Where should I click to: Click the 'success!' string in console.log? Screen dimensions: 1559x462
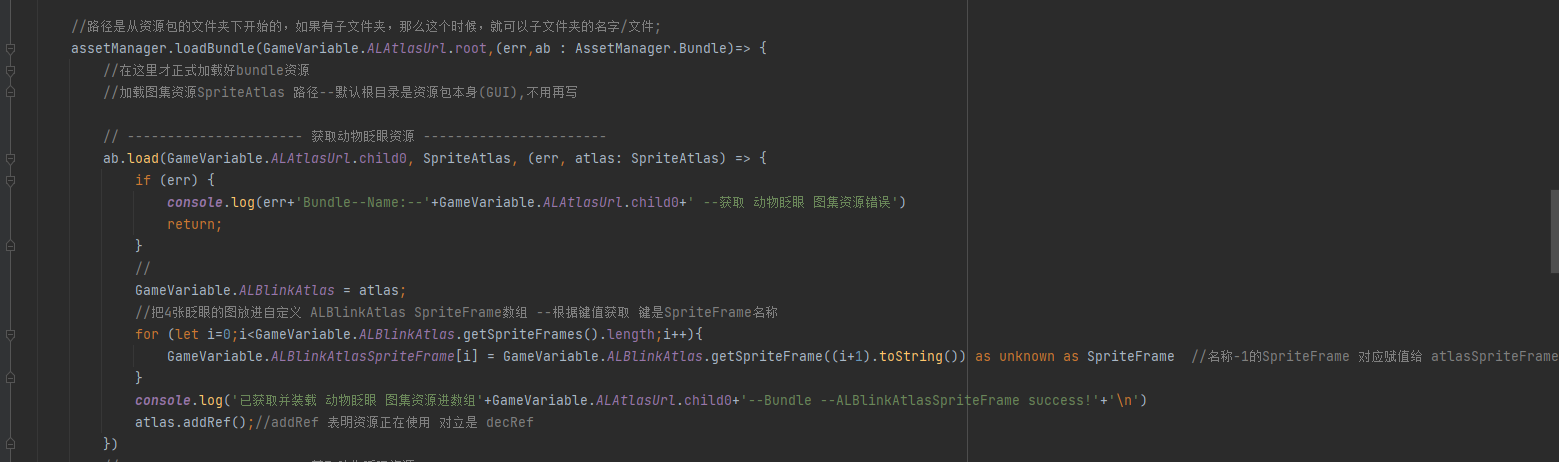(1063, 400)
